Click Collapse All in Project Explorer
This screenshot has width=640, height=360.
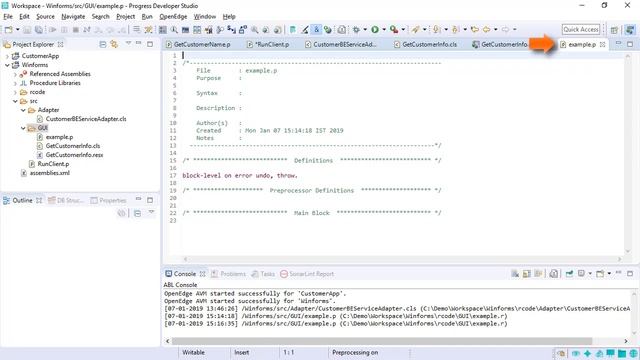pyautogui.click(x=103, y=44)
